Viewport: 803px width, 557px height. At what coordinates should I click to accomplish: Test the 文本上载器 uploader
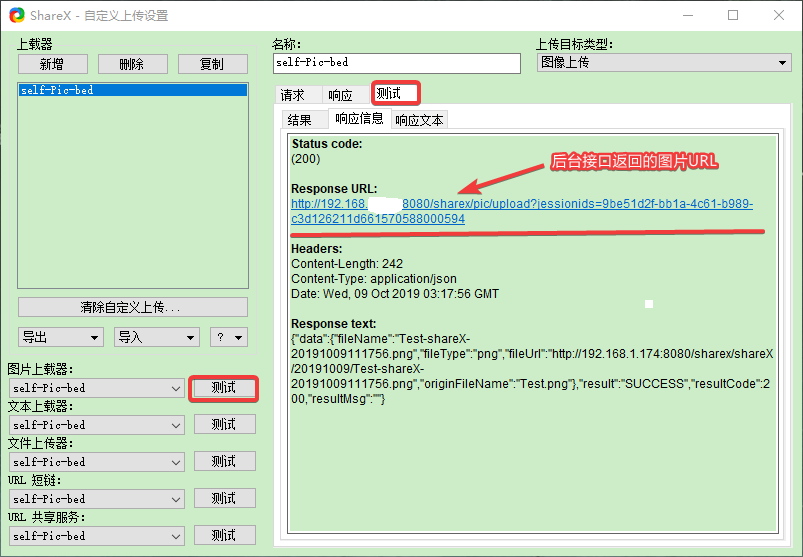click(x=224, y=424)
